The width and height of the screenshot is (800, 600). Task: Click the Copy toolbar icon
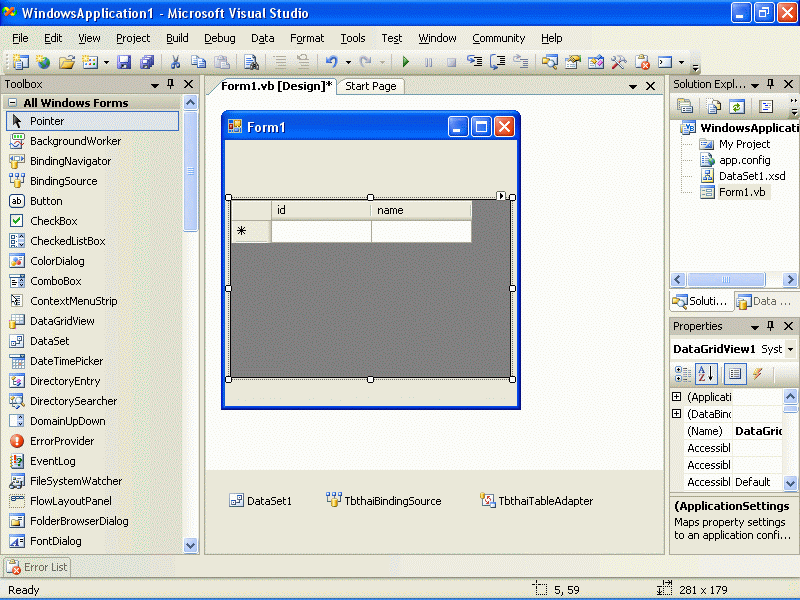click(x=198, y=62)
